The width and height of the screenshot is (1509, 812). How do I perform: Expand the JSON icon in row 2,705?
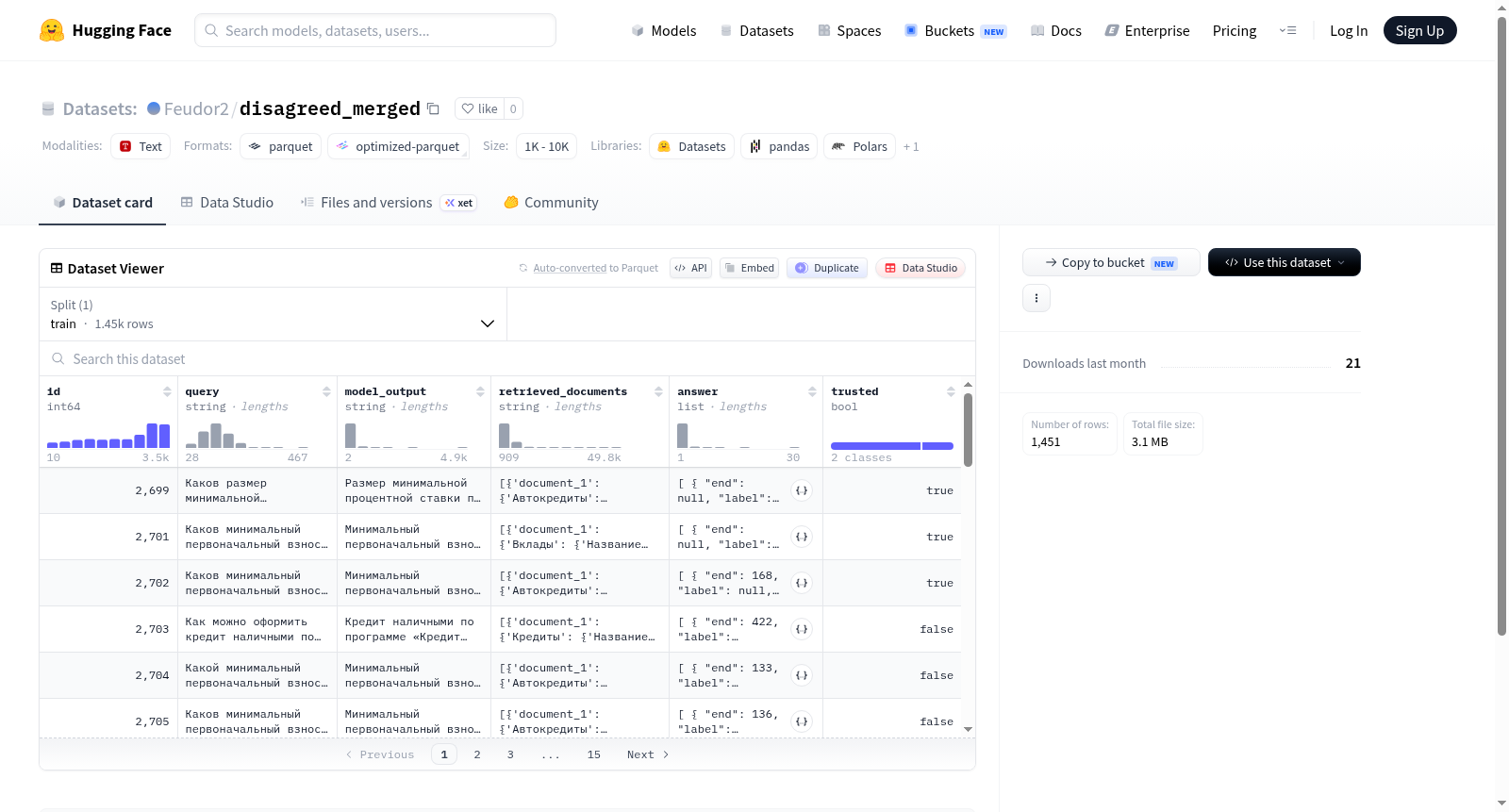tap(802, 721)
